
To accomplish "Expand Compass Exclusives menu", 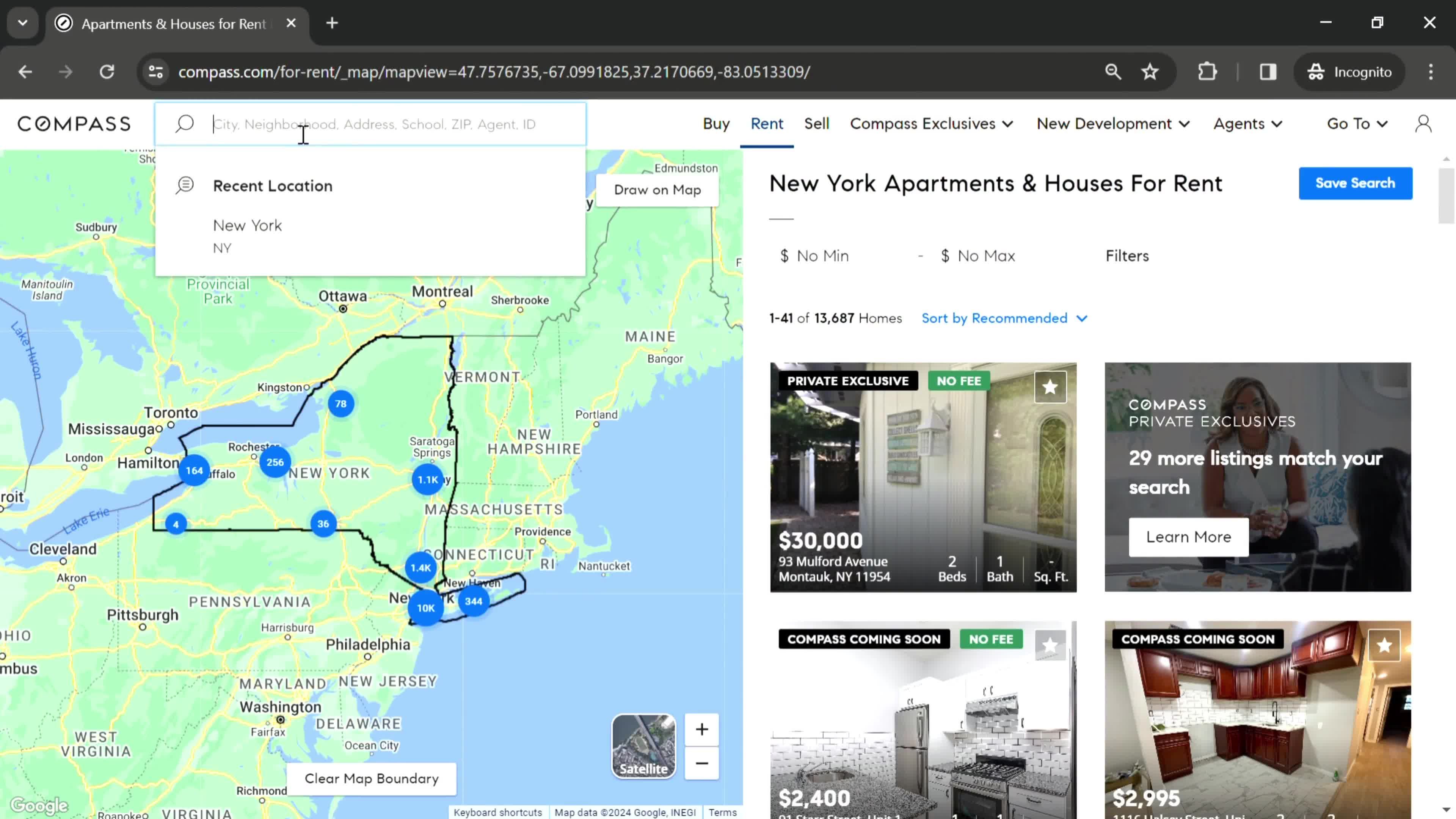I will [x=932, y=124].
